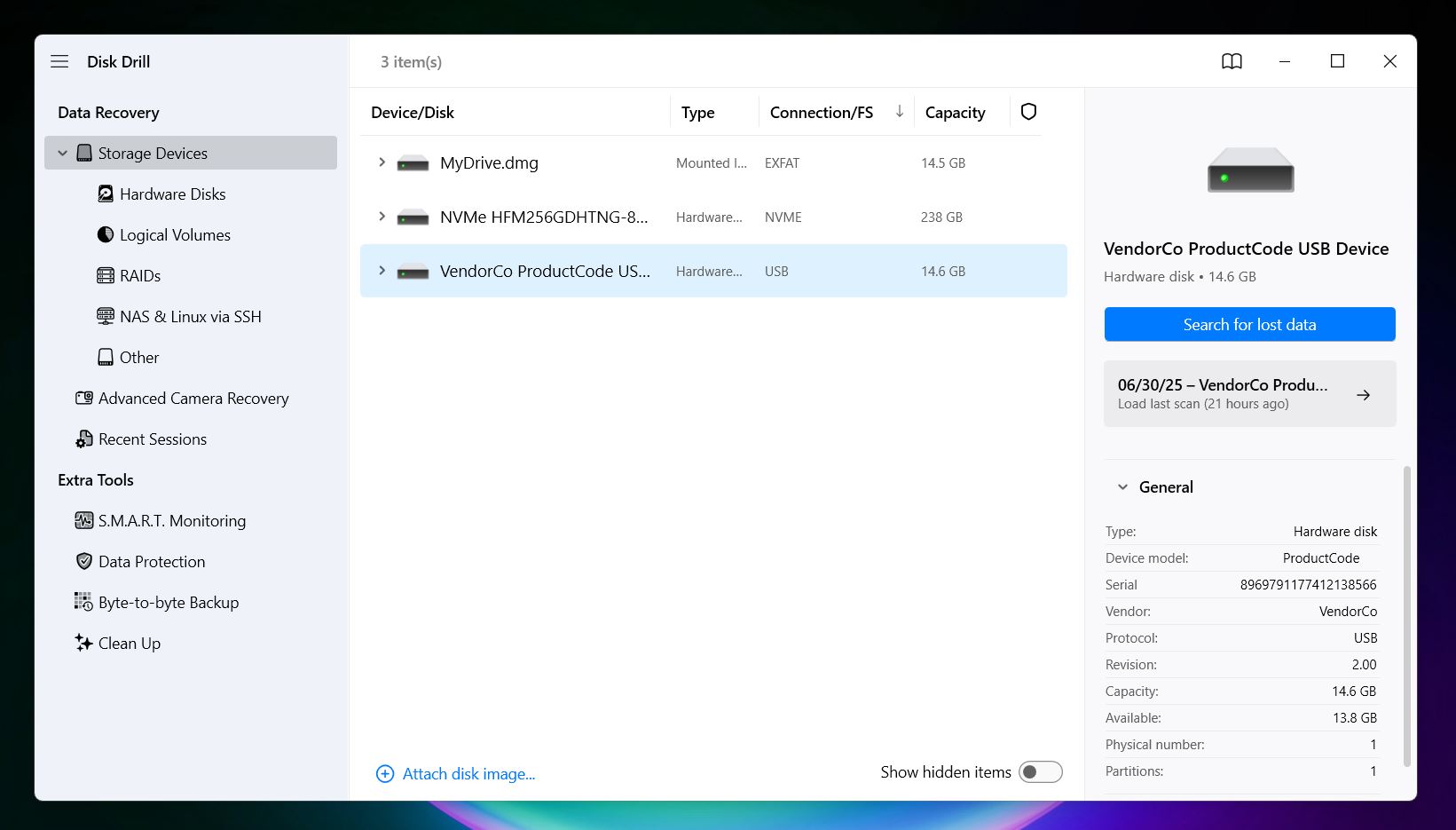The width and height of the screenshot is (1456, 830).
Task: Collapse the General details section
Action: (1122, 486)
